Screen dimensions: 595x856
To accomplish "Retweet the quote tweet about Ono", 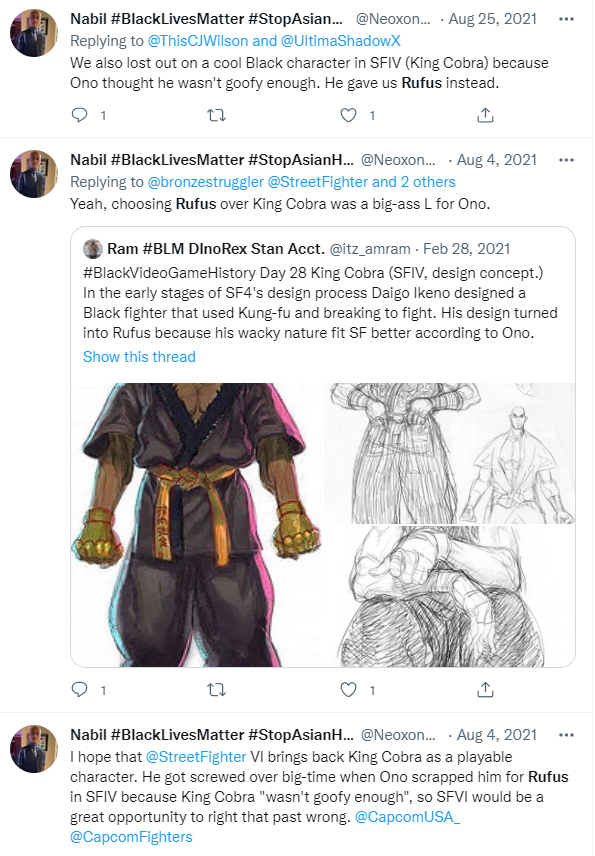I will click(x=217, y=690).
